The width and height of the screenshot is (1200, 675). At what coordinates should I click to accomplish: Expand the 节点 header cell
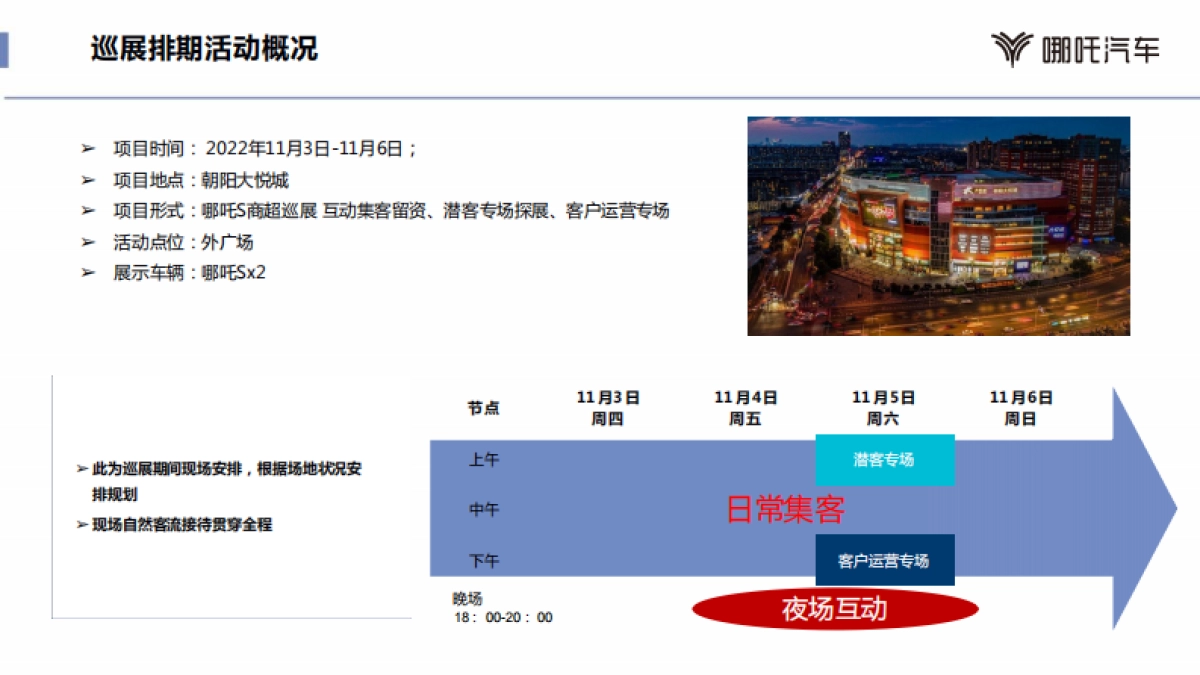pyautogui.click(x=487, y=408)
